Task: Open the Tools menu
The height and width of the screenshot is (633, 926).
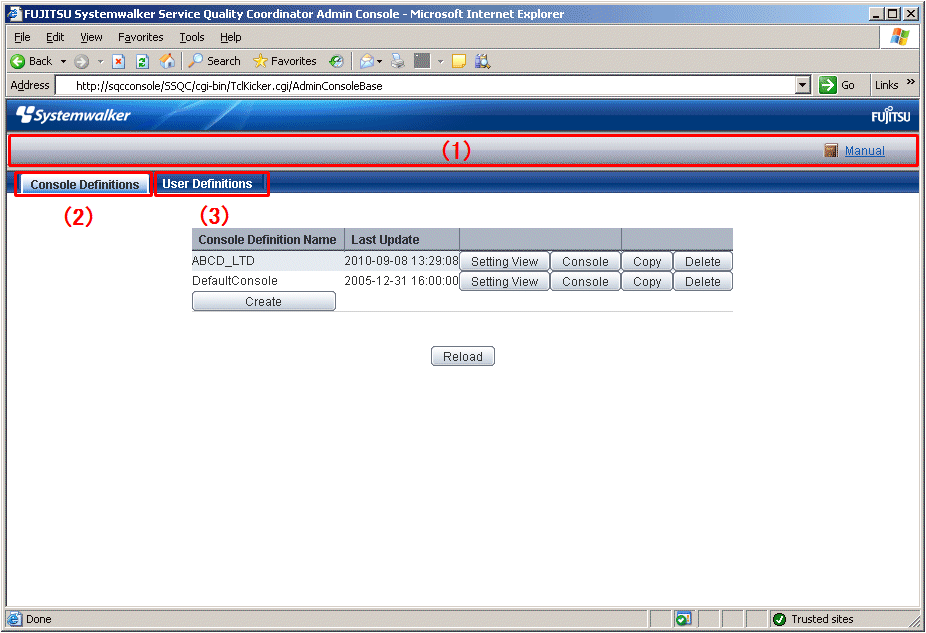Action: tap(192, 37)
